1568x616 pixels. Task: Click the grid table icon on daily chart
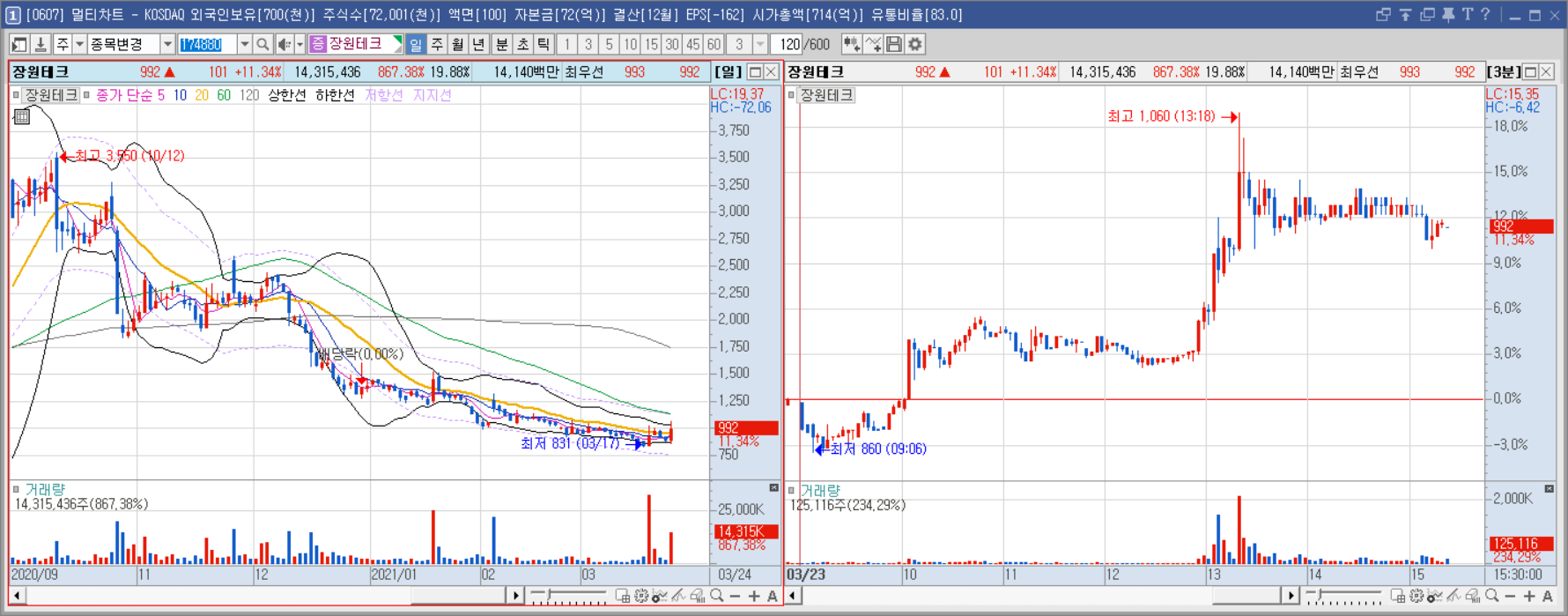point(22,116)
